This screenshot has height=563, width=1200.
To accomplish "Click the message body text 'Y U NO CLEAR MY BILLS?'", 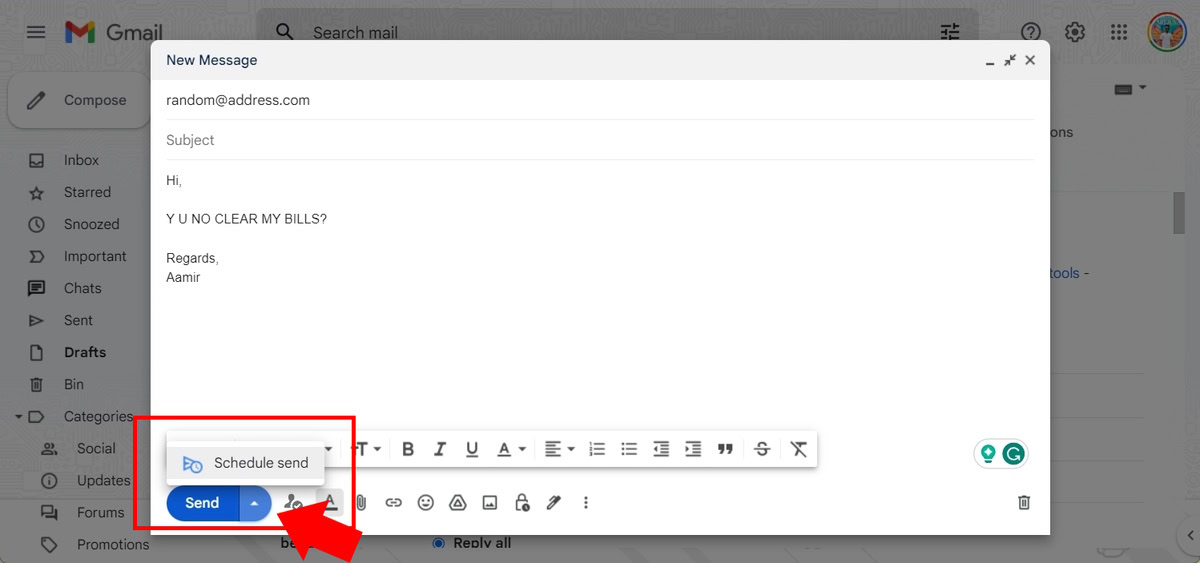I will coord(246,218).
